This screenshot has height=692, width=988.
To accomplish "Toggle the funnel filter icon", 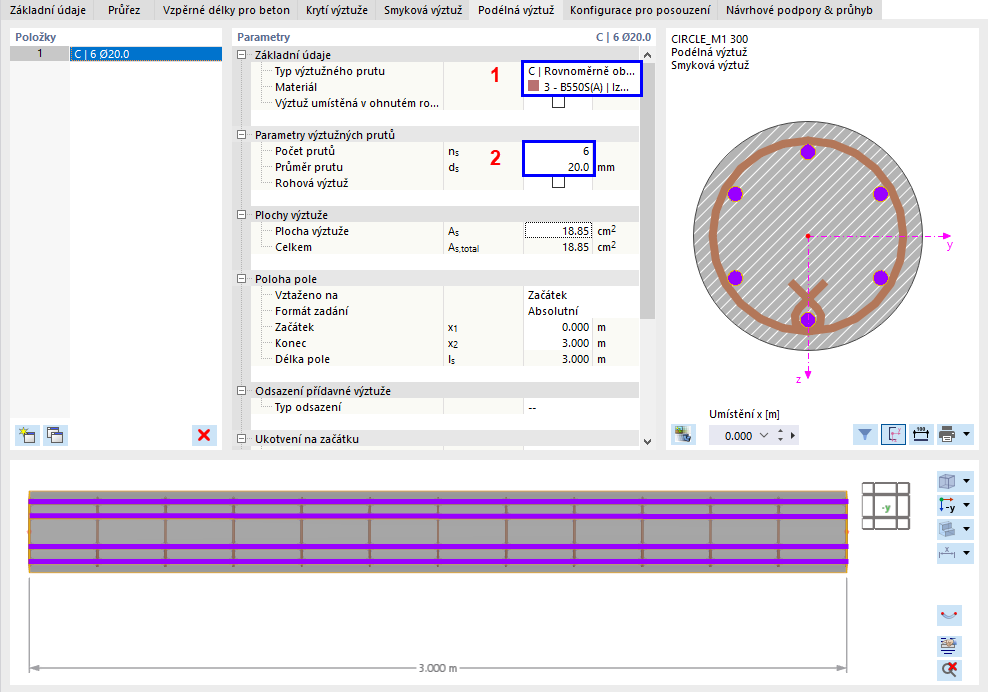I will click(865, 434).
